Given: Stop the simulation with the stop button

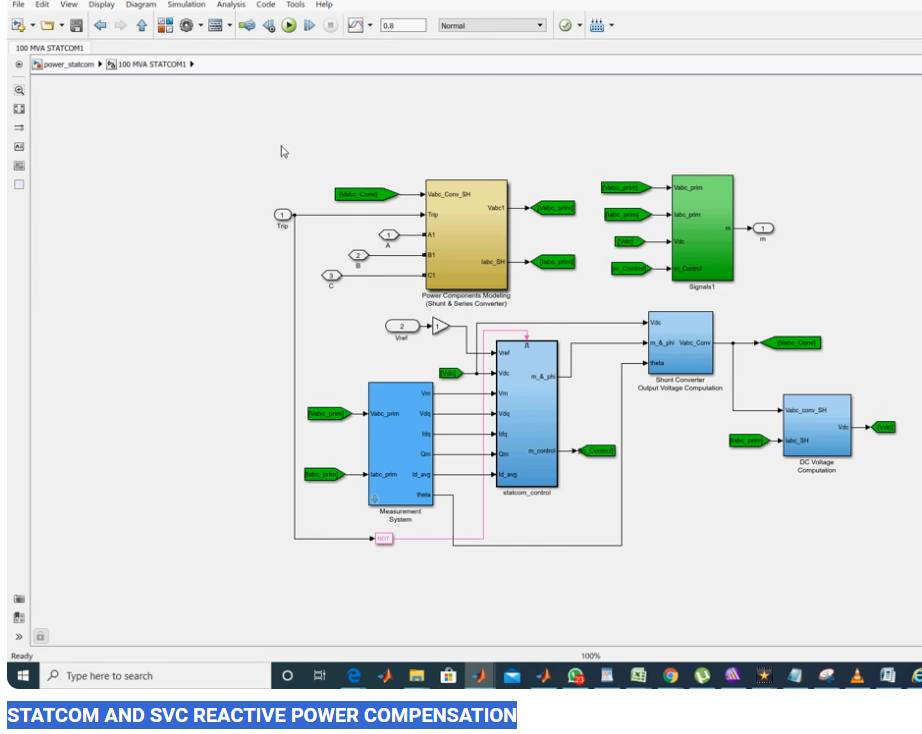Looking at the screenshot, I should [x=330, y=25].
